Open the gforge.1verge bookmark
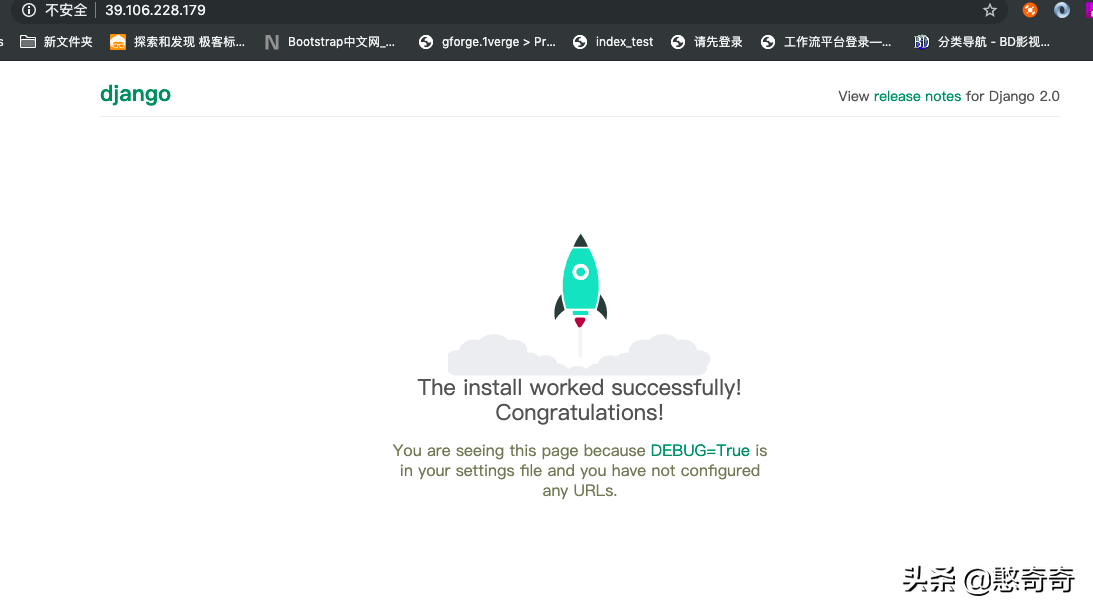The width and height of the screenshot is (1093, 612). [487, 42]
